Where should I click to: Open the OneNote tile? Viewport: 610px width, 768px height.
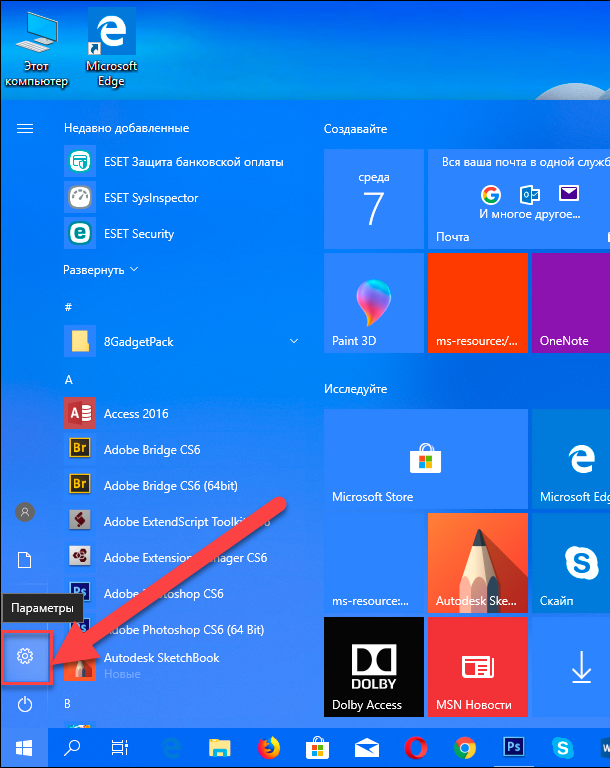(571, 303)
